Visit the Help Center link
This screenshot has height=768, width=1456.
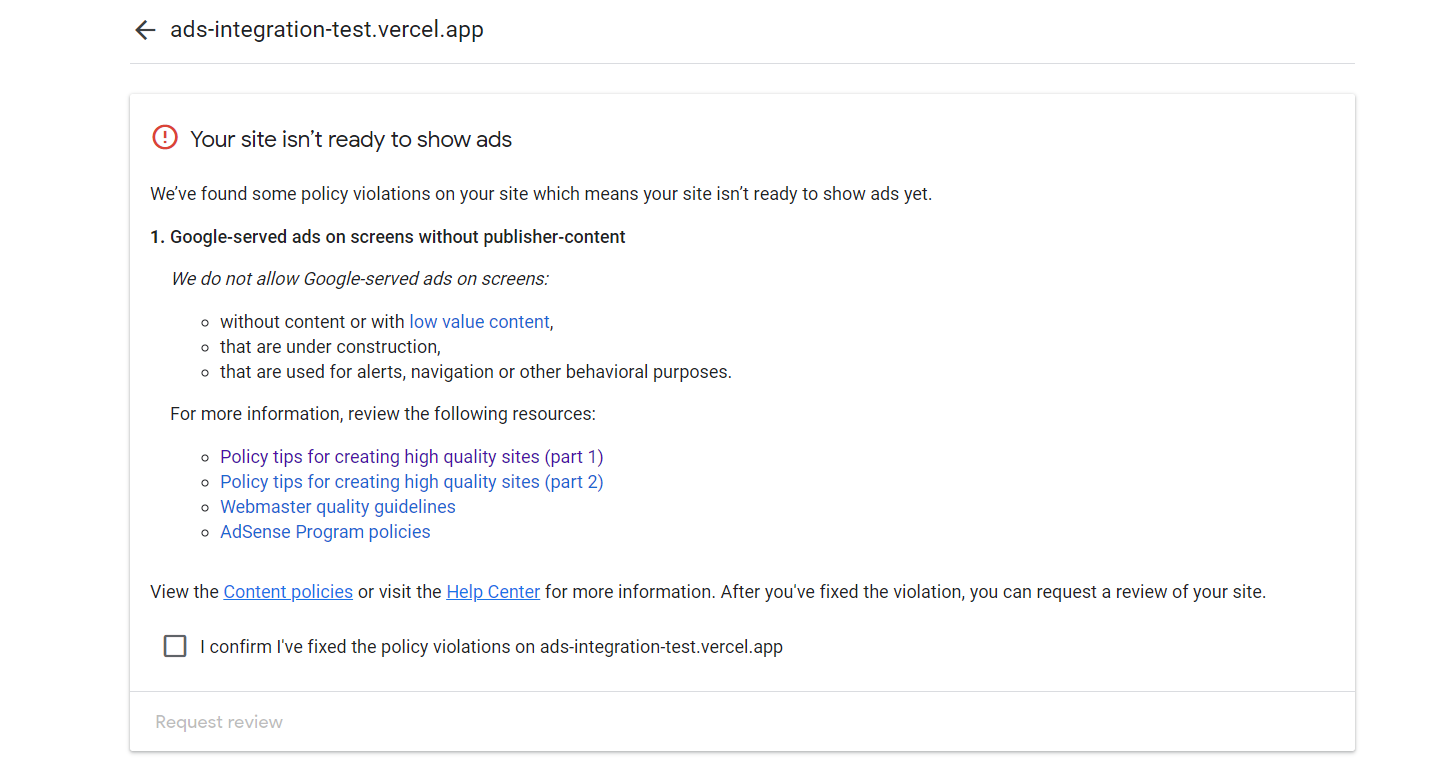click(493, 592)
